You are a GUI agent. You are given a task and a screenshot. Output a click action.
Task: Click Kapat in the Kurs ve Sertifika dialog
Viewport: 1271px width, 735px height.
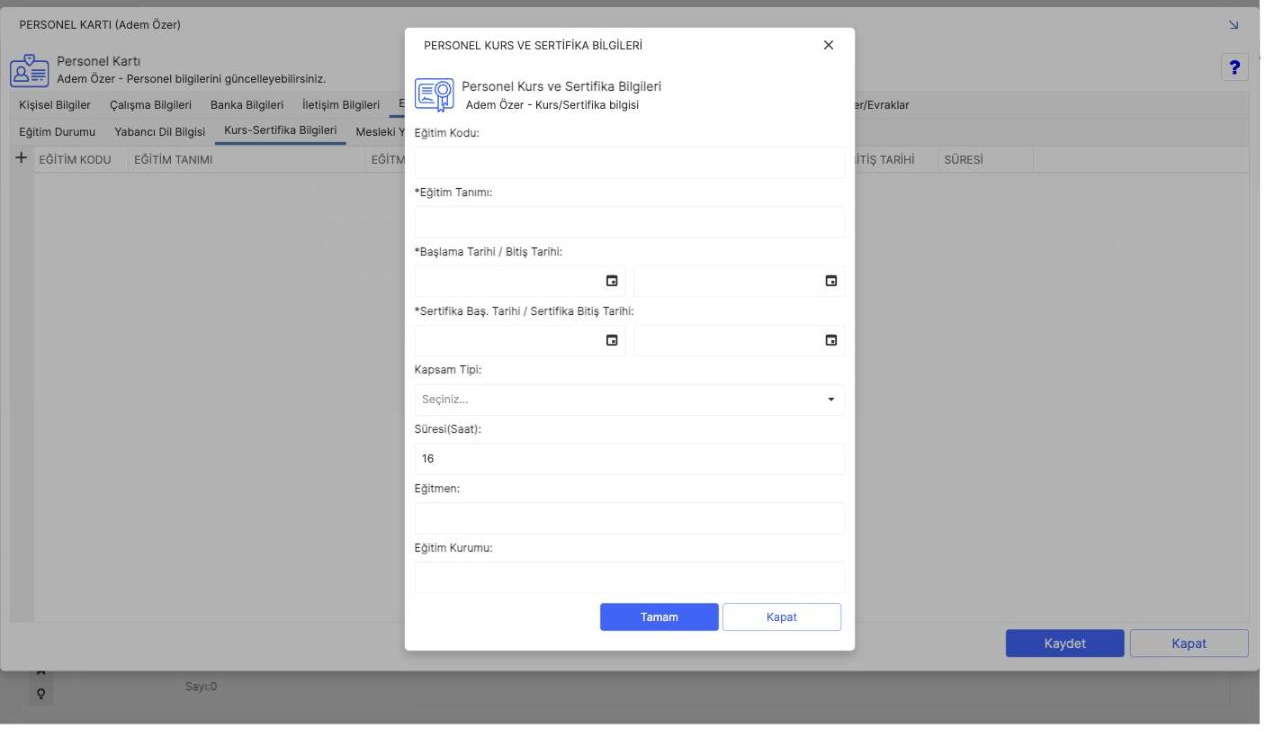pyautogui.click(x=781, y=617)
